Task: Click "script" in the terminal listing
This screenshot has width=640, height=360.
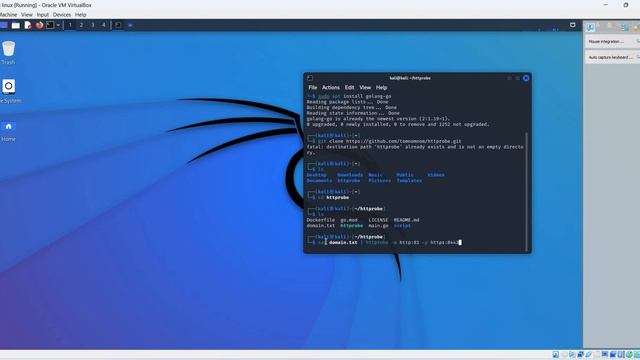Action: (402, 226)
